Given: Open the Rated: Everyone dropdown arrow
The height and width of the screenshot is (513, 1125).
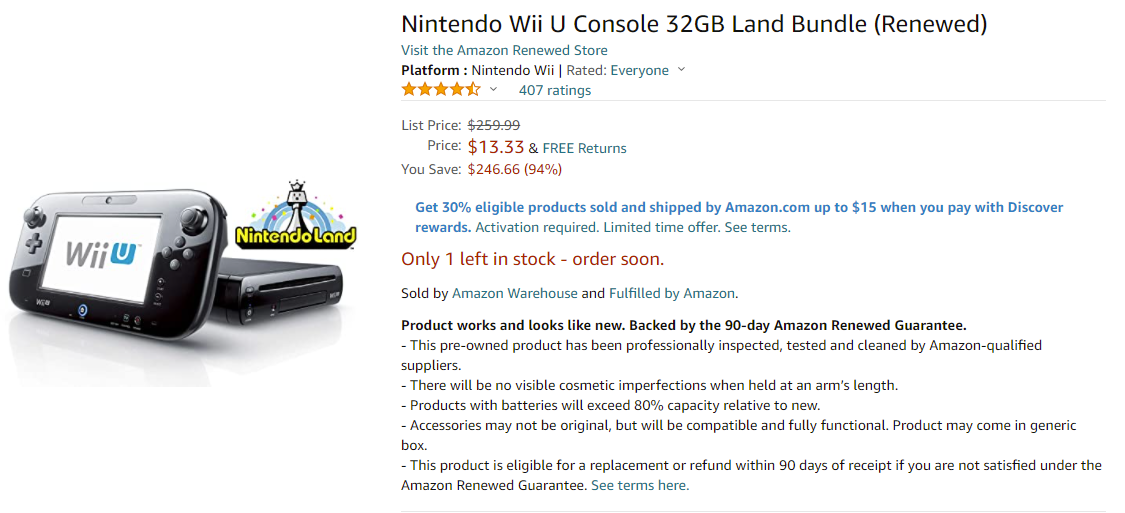Looking at the screenshot, I should (682, 70).
